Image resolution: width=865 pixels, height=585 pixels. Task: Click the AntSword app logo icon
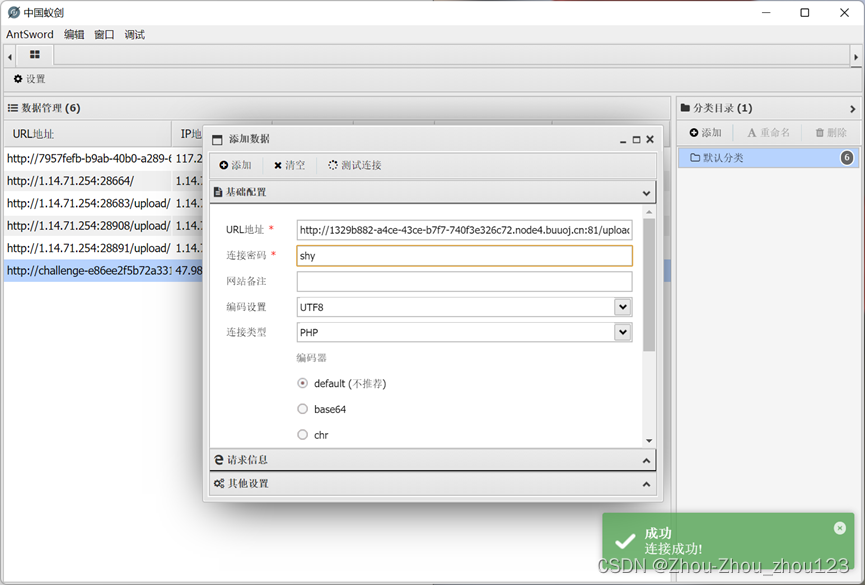[x=14, y=12]
